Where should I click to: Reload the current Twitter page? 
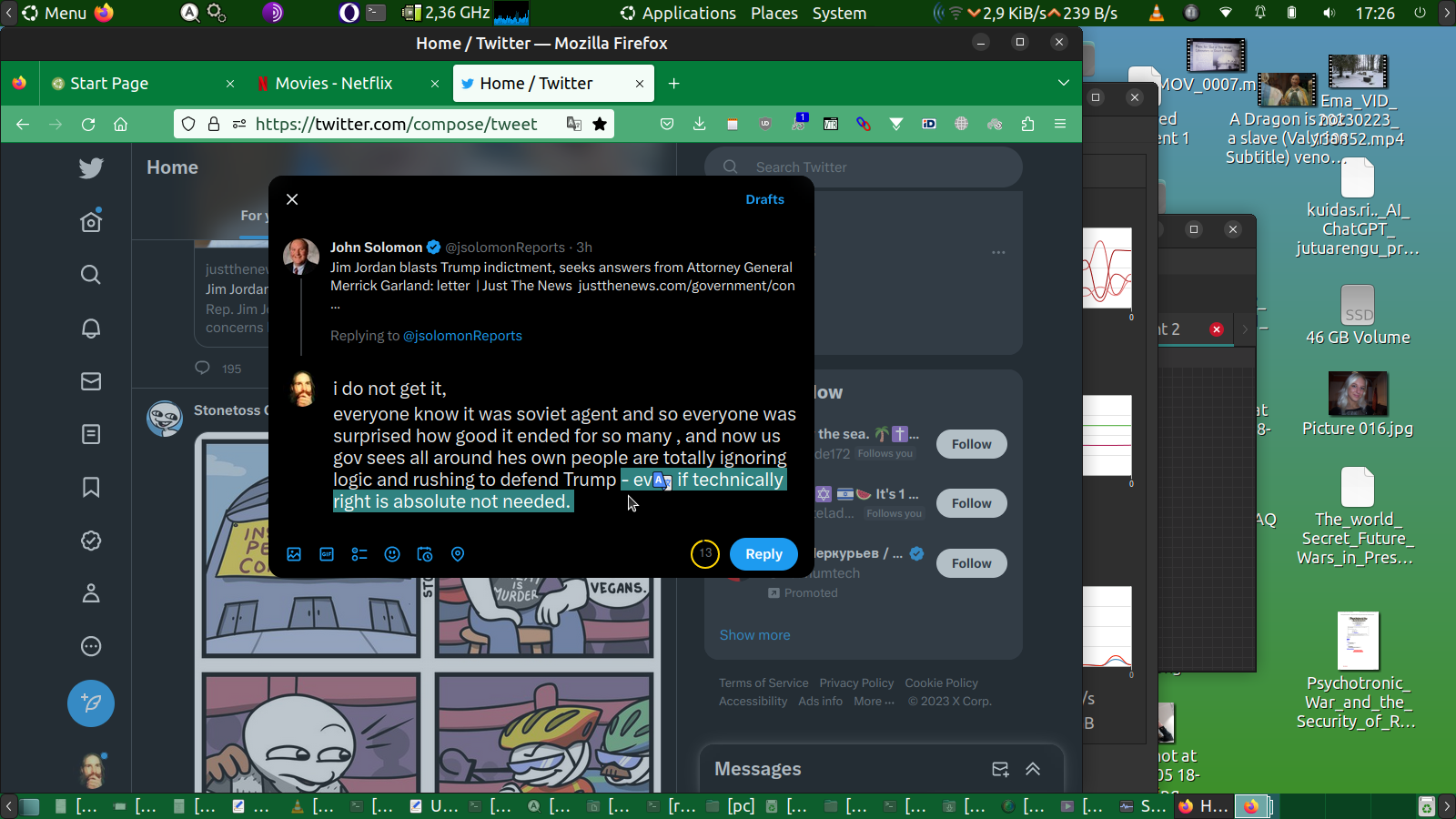tap(88, 124)
